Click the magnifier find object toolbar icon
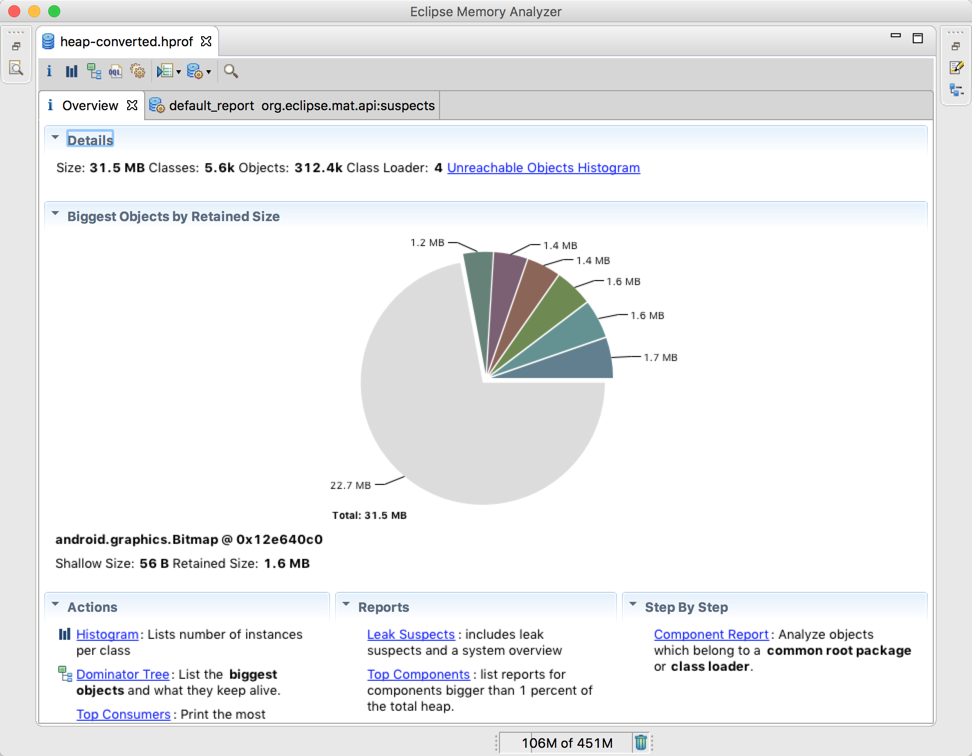This screenshot has width=972, height=756. (x=231, y=71)
